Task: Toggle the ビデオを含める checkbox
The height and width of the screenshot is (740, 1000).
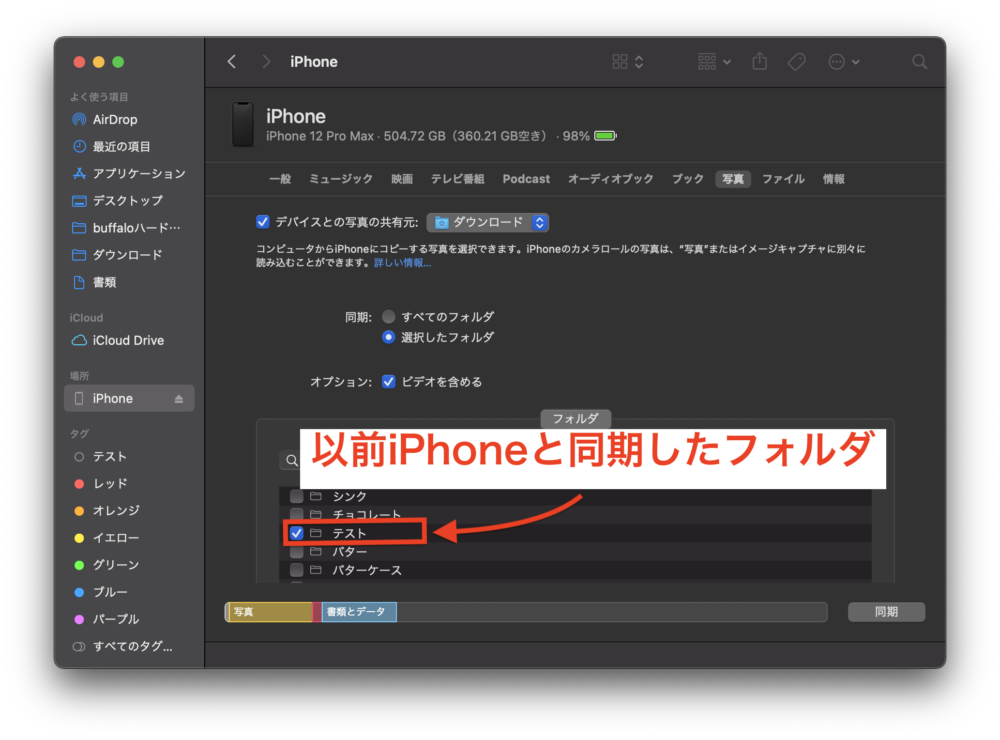Action: (x=388, y=381)
